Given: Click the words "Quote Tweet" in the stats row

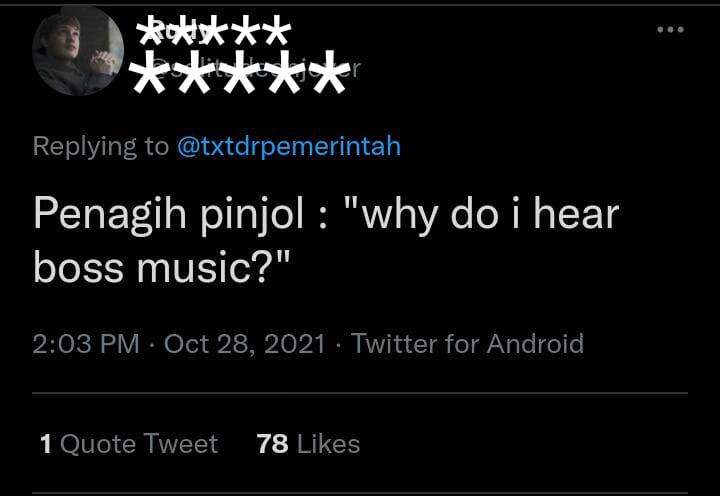Looking at the screenshot, I should pos(139,443).
